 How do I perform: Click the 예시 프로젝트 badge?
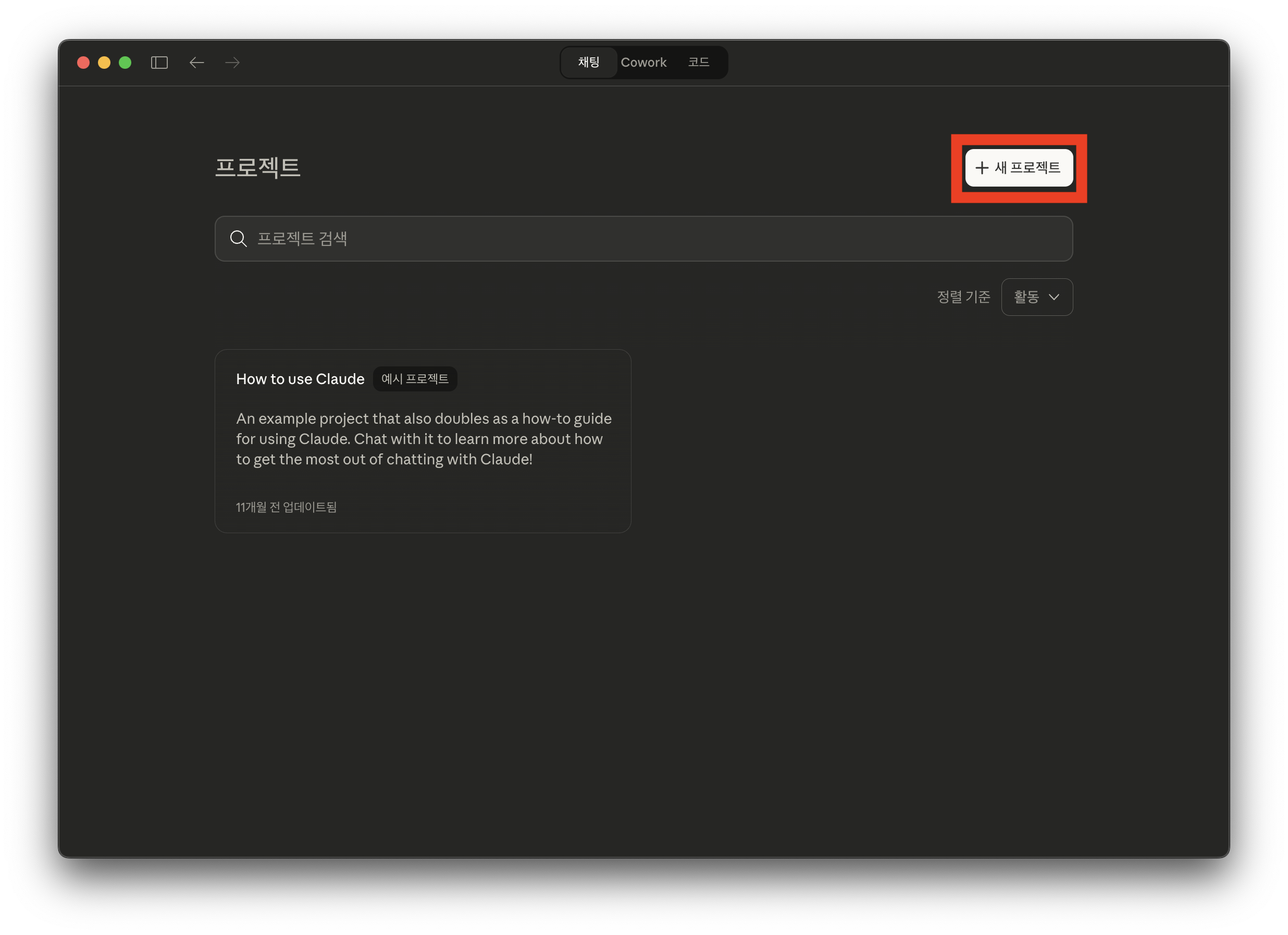[415, 379]
